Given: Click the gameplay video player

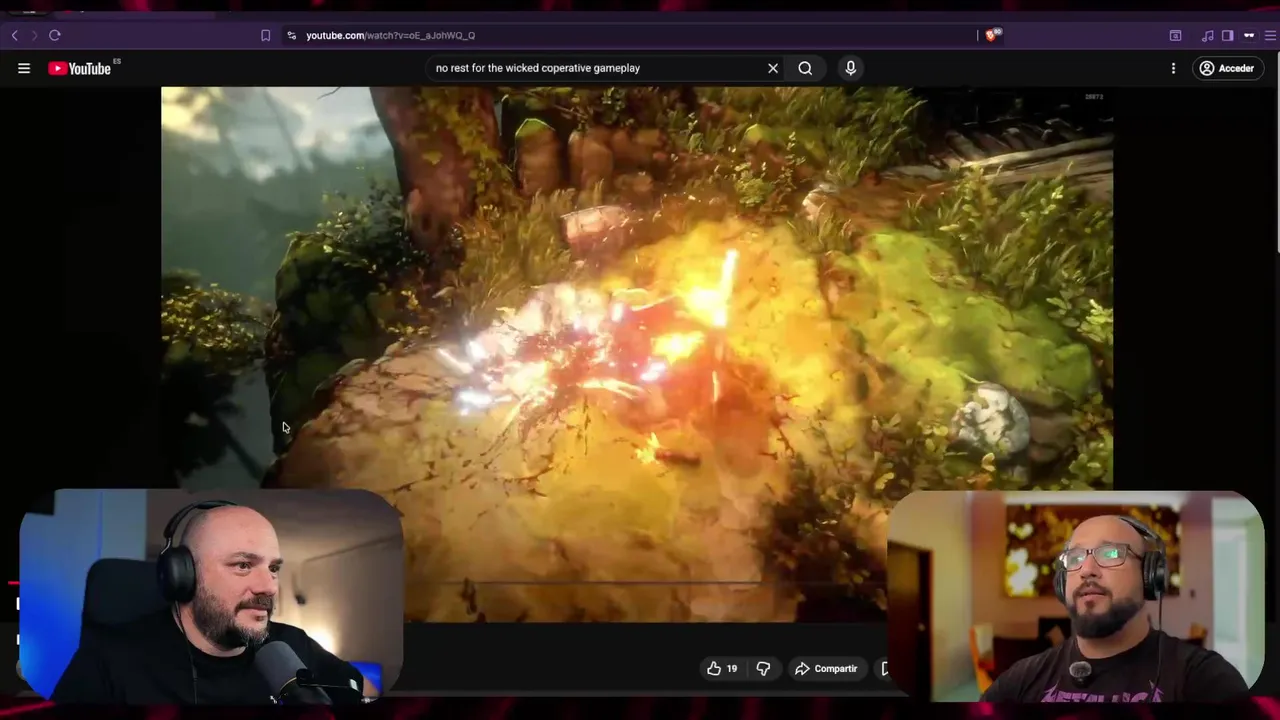Looking at the screenshot, I should point(637,354).
